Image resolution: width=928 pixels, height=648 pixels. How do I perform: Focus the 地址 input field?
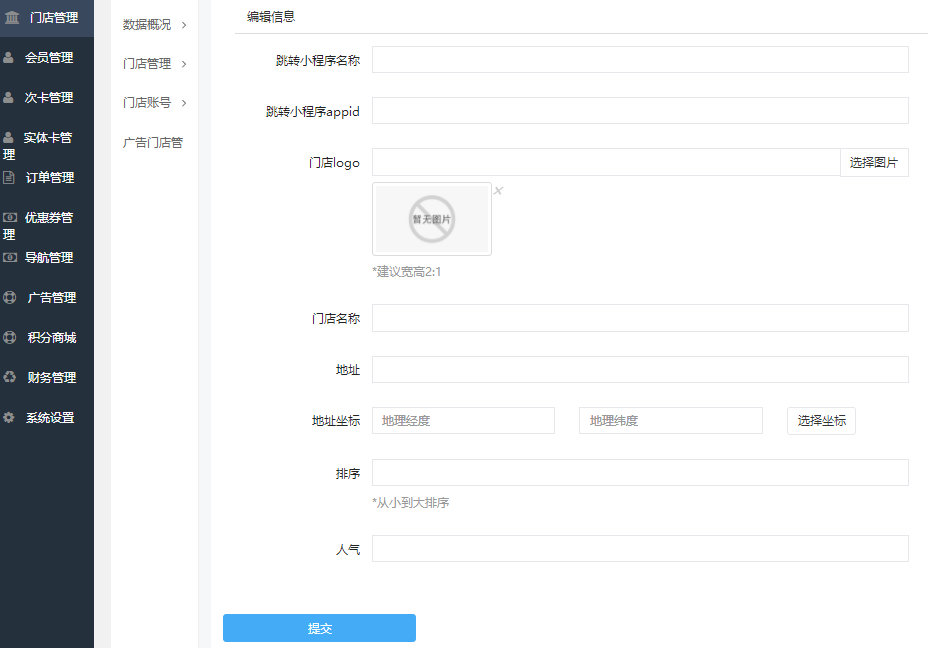640,369
